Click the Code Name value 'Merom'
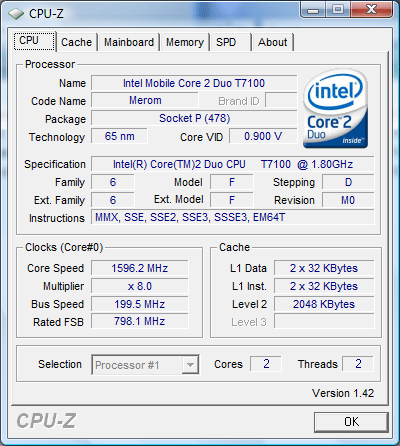 (145, 100)
